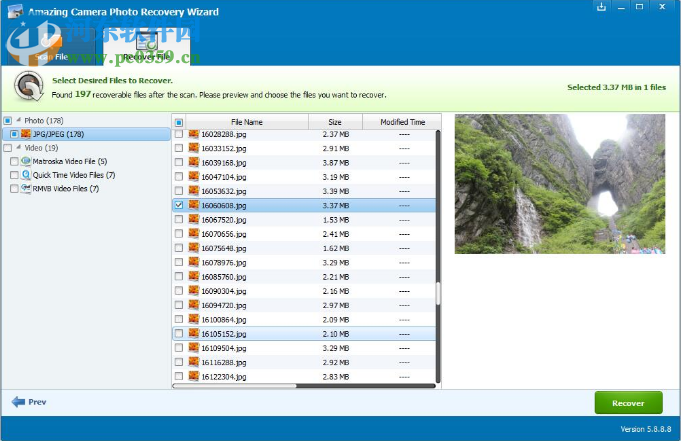Sort by the Size column header
Screen dimensions: 681x441
(335, 122)
